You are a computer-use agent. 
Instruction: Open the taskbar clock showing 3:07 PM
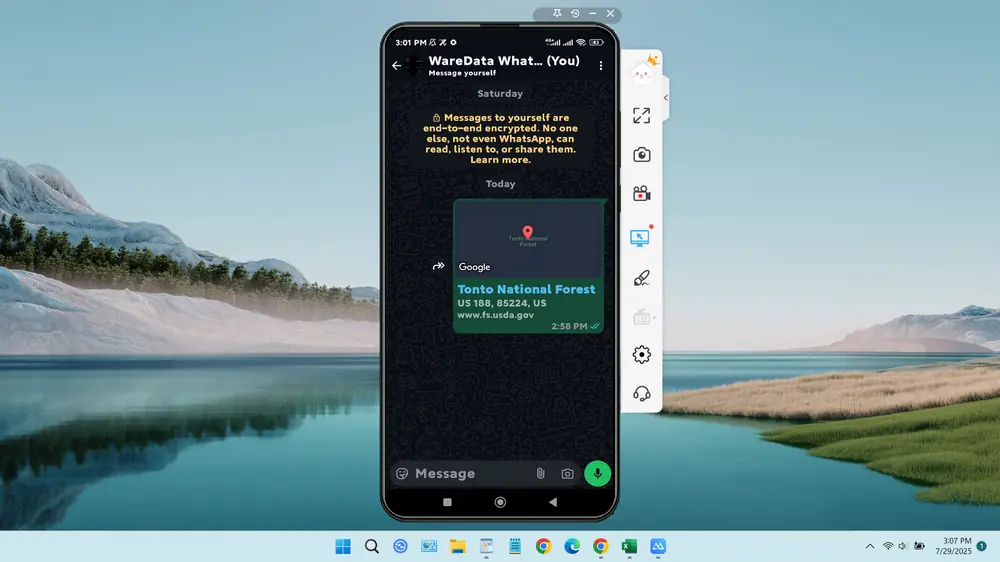point(953,546)
